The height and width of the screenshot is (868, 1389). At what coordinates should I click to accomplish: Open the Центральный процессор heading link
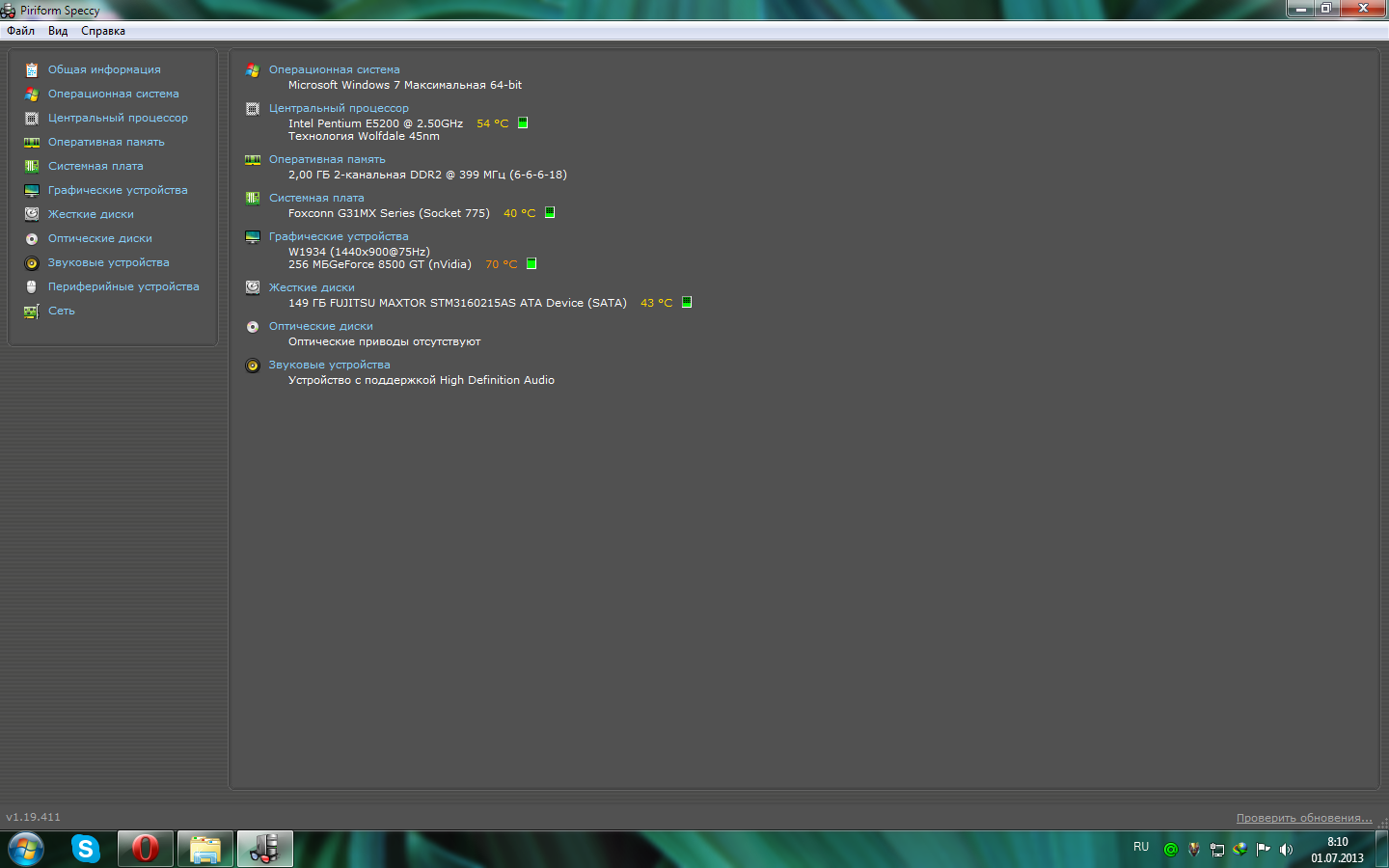tap(339, 108)
